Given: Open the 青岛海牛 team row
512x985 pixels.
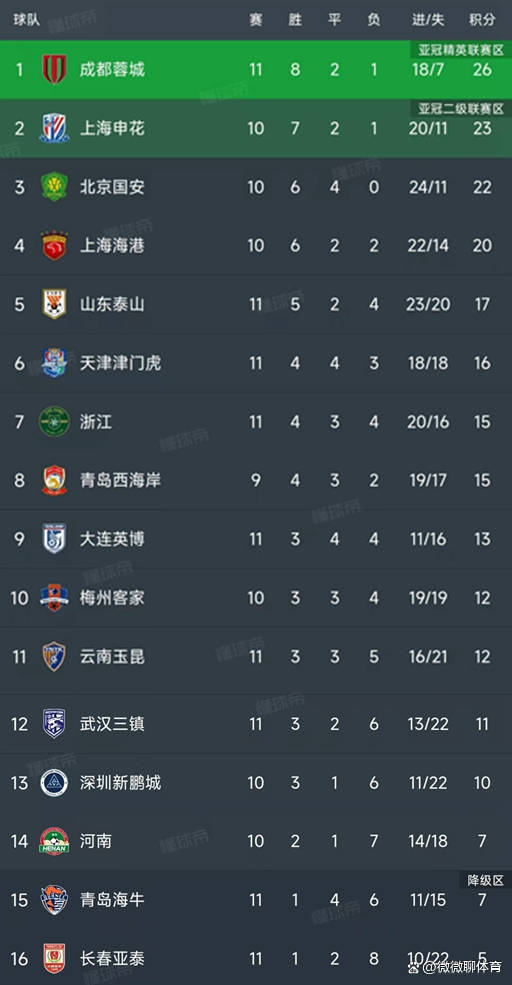Looking at the screenshot, I should tap(256, 900).
